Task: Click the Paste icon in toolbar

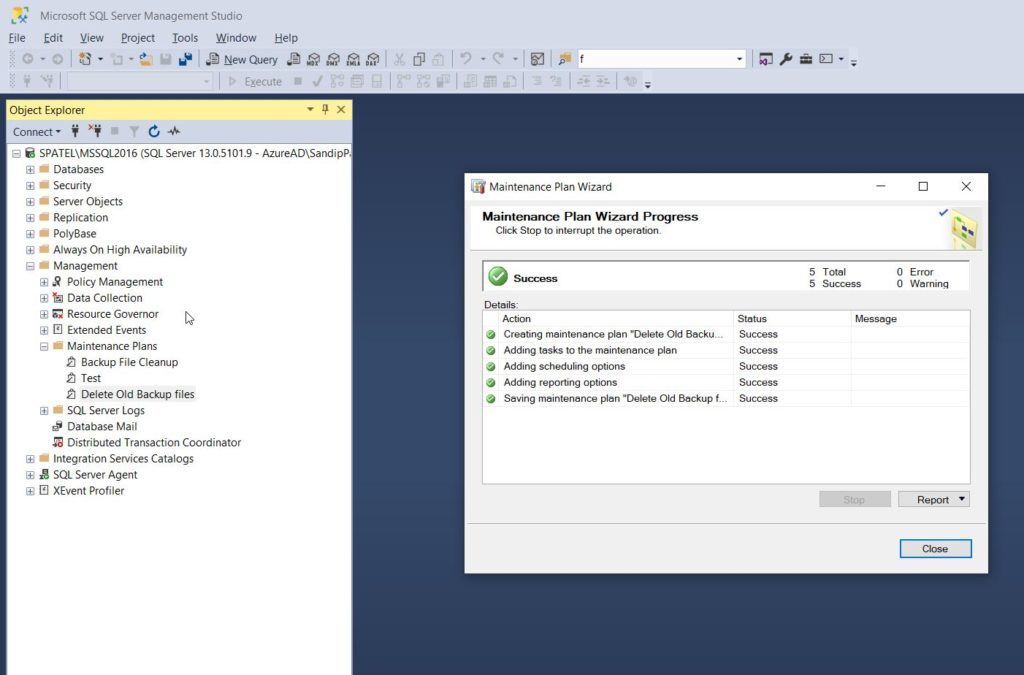Action: click(x=439, y=59)
